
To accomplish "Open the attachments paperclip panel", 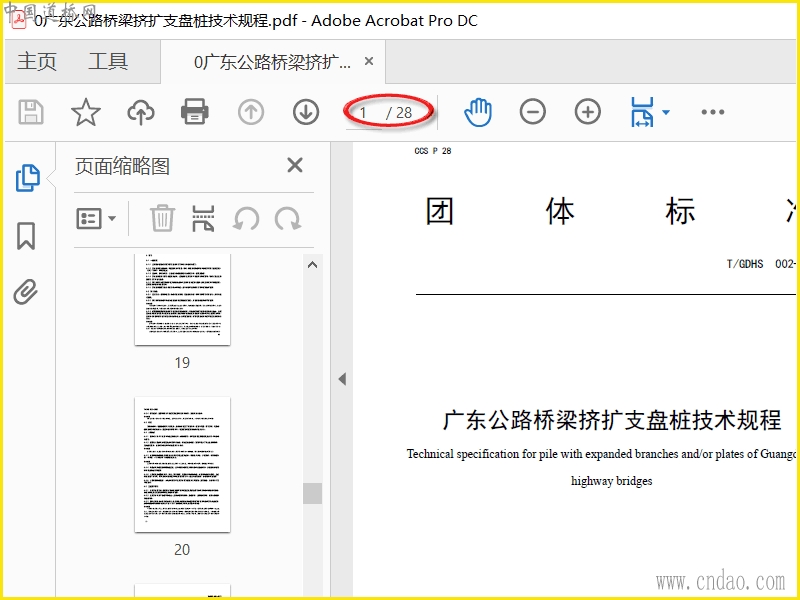I will 26,292.
